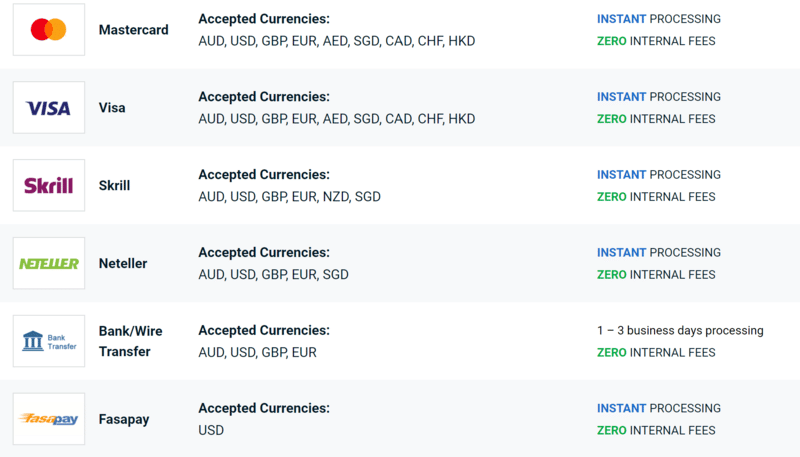Click the Mastercard logo icon
Screen dimensions: 800x457
coord(48,30)
